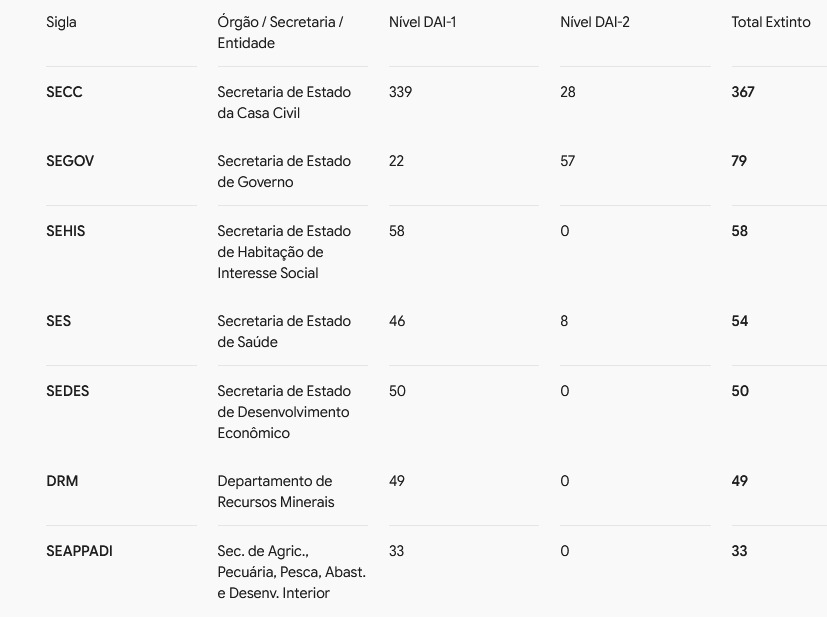Click the Sigla column header
This screenshot has width=827, height=617.
click(x=61, y=22)
